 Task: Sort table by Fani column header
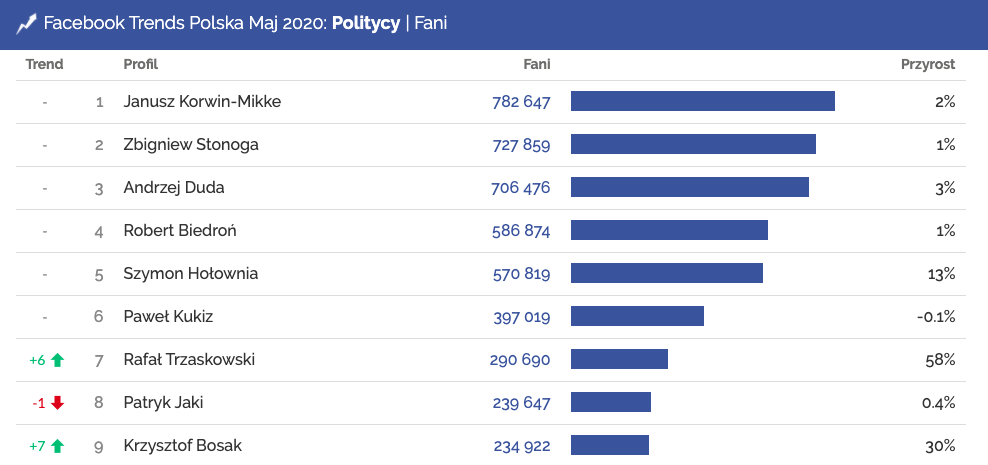pos(537,64)
